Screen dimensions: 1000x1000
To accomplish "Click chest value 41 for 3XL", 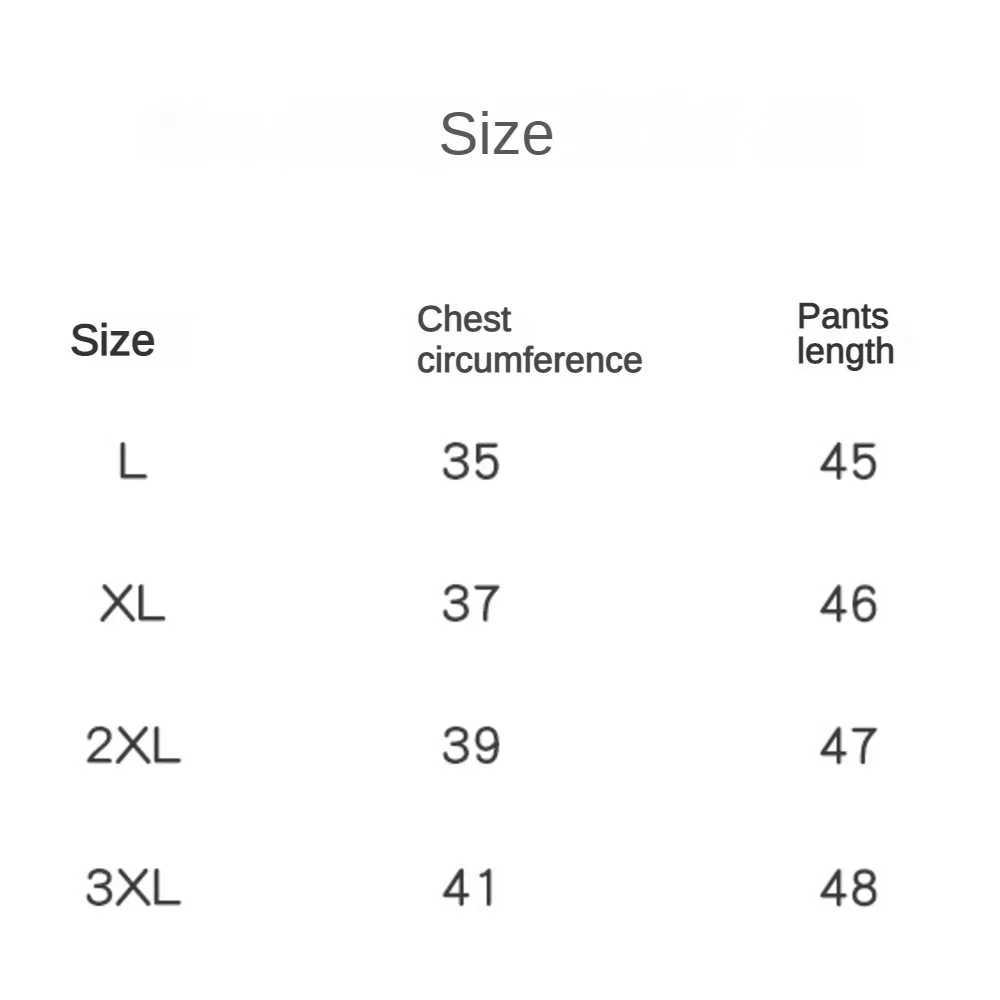I will pyautogui.click(x=469, y=888).
